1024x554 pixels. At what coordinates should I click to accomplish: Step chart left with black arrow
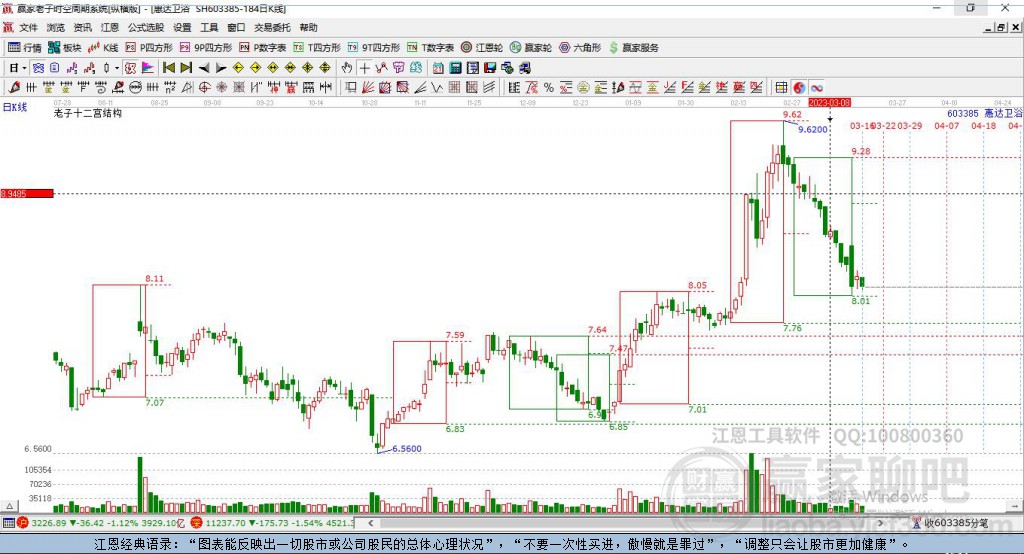coord(204,68)
